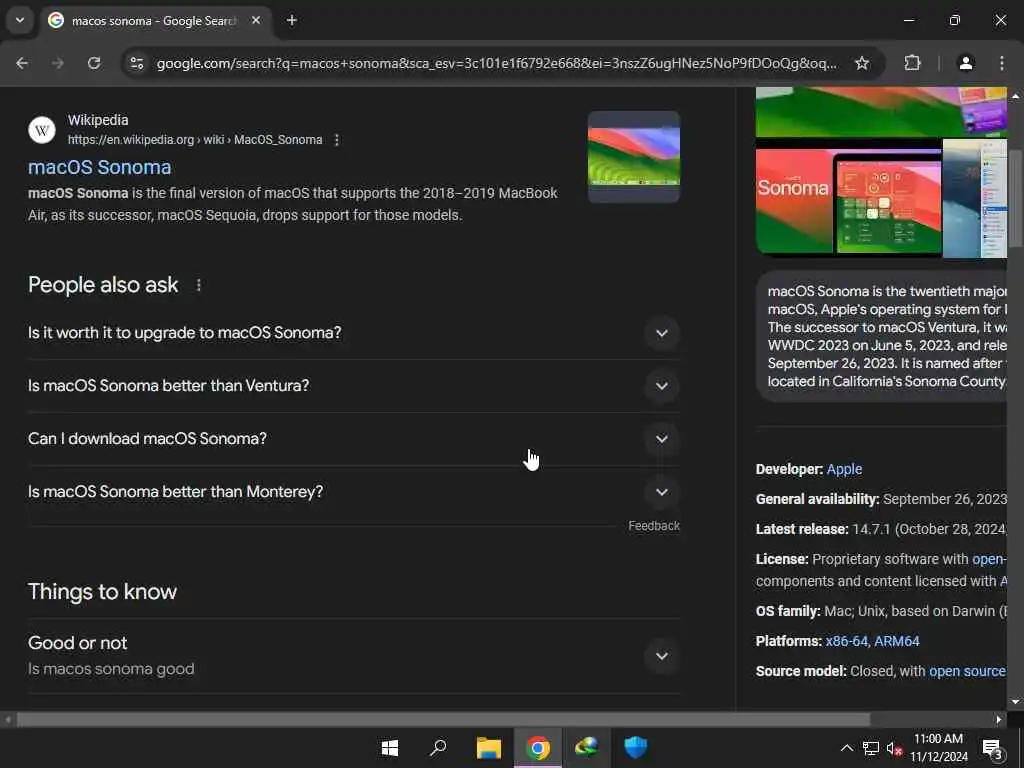Screen dimensions: 1024x768
Task: Expand 'Is it worth it to upgrade to macOS Sonoma?'
Action: [354, 333]
